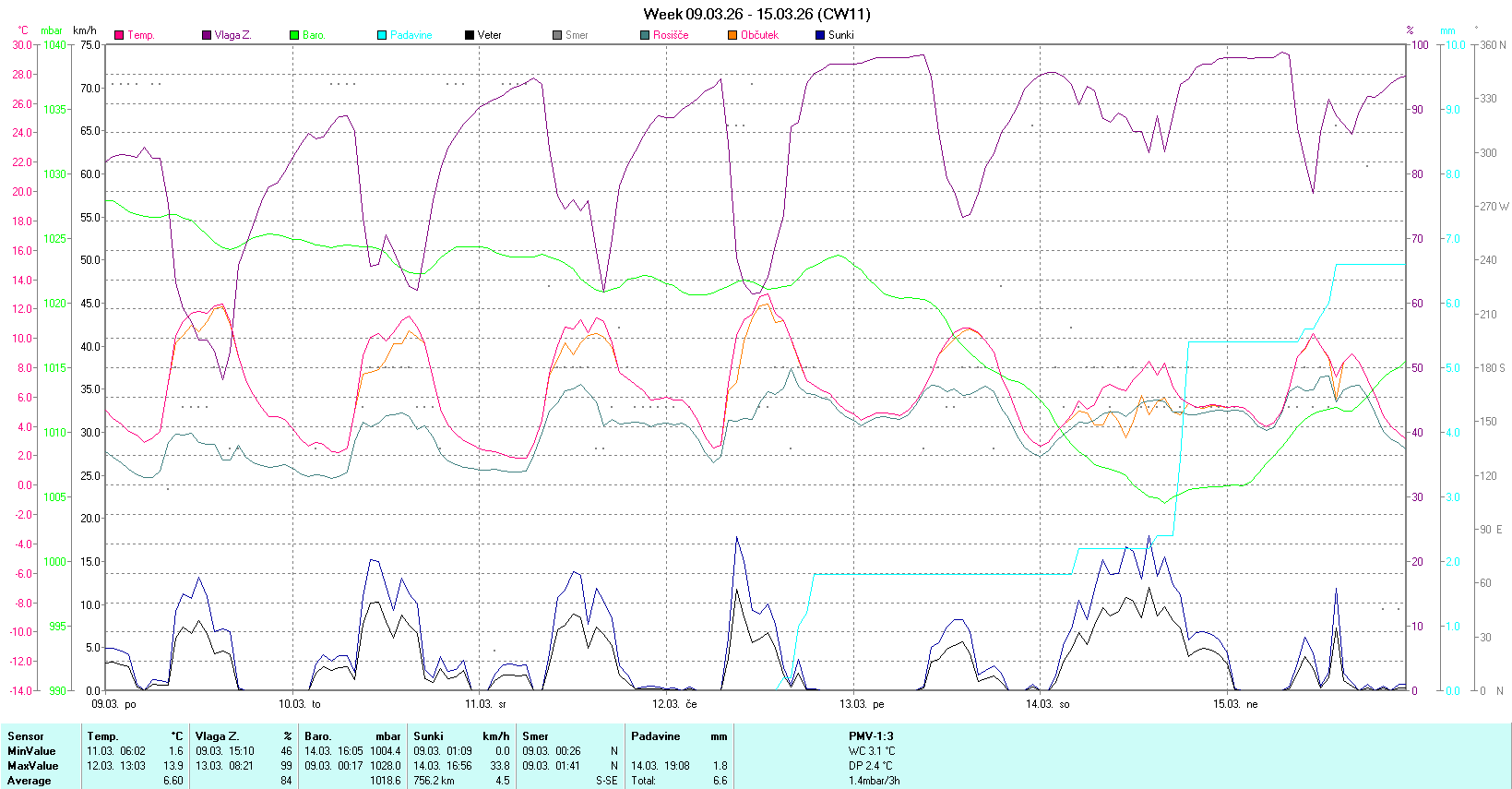
Task: Click the purple Vlaga Z. legend swatch
Action: [x=207, y=35]
